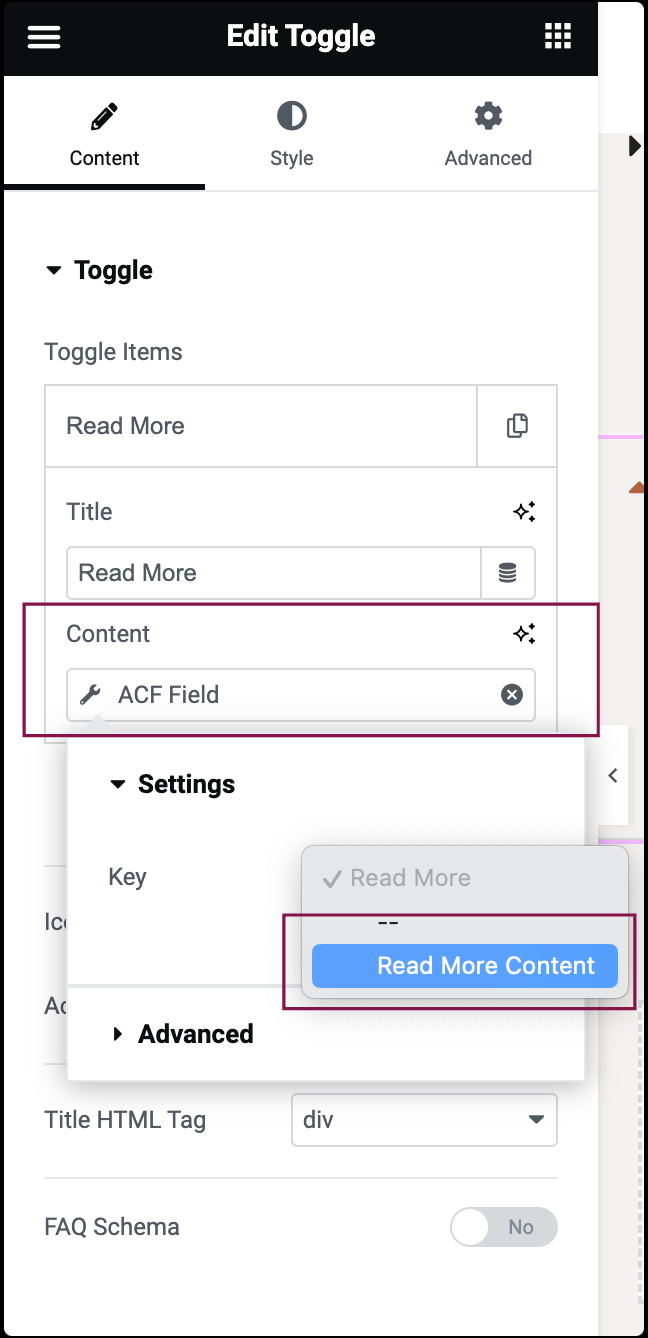
Task: Click the AI sparkle icon next to Content
Action: click(525, 633)
